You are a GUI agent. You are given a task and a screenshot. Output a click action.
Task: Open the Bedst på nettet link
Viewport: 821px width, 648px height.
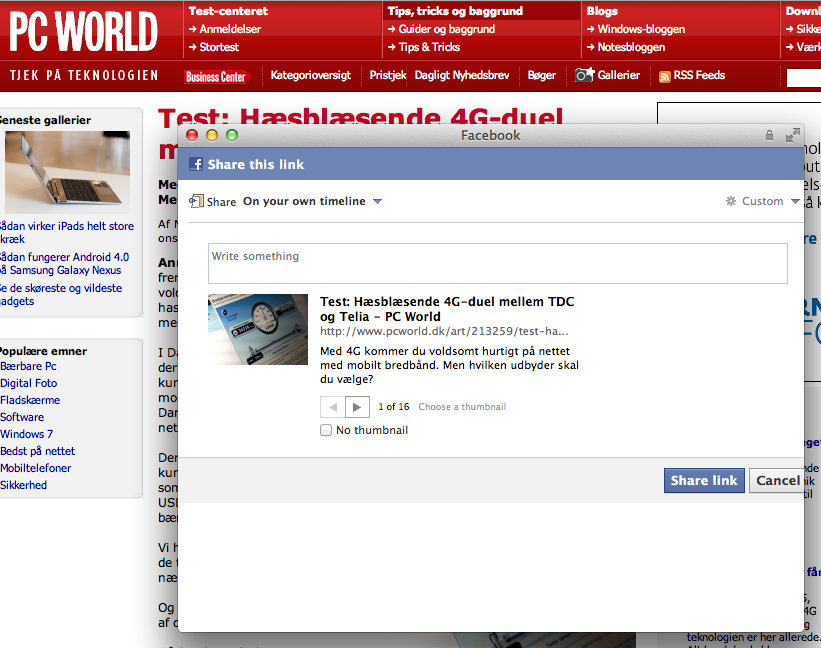[x=38, y=451]
